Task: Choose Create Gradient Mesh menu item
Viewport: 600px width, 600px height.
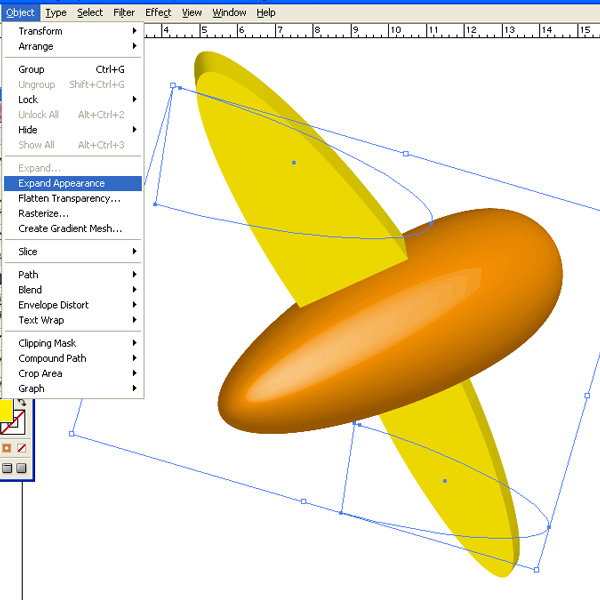Action: tap(73, 228)
